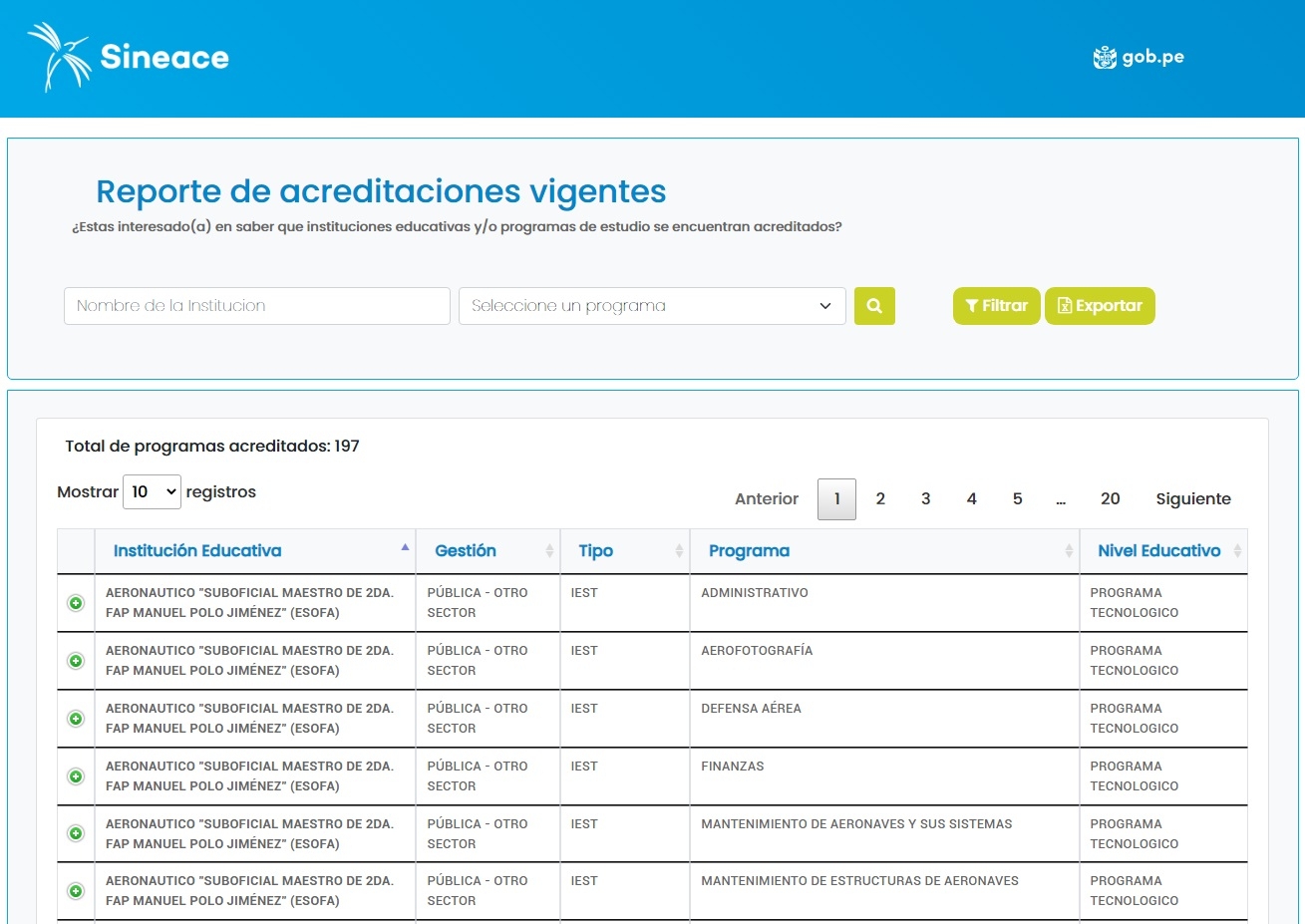
Task: Export results with Exportar button
Action: [1100, 306]
